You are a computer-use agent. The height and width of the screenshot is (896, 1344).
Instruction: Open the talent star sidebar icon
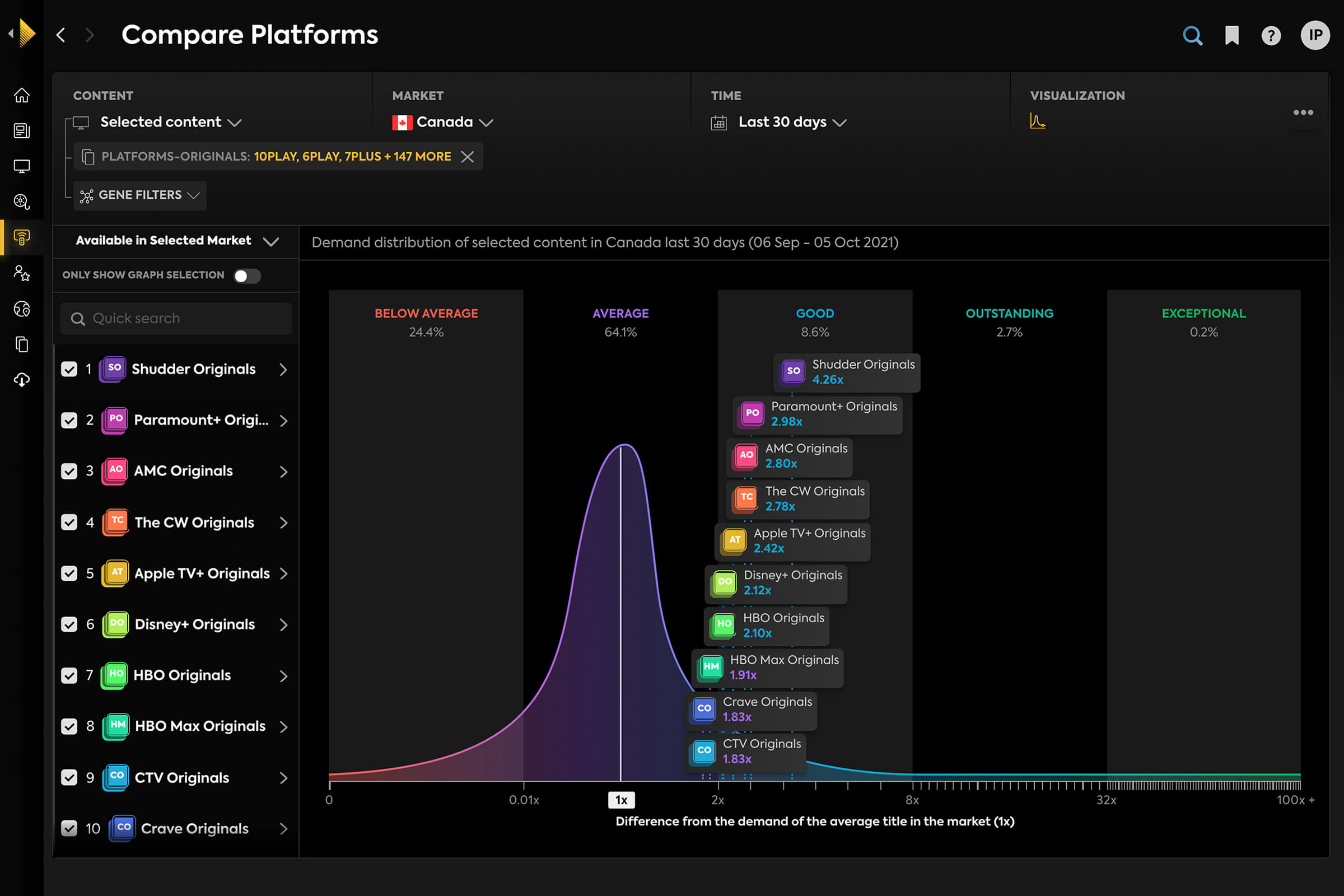point(22,273)
